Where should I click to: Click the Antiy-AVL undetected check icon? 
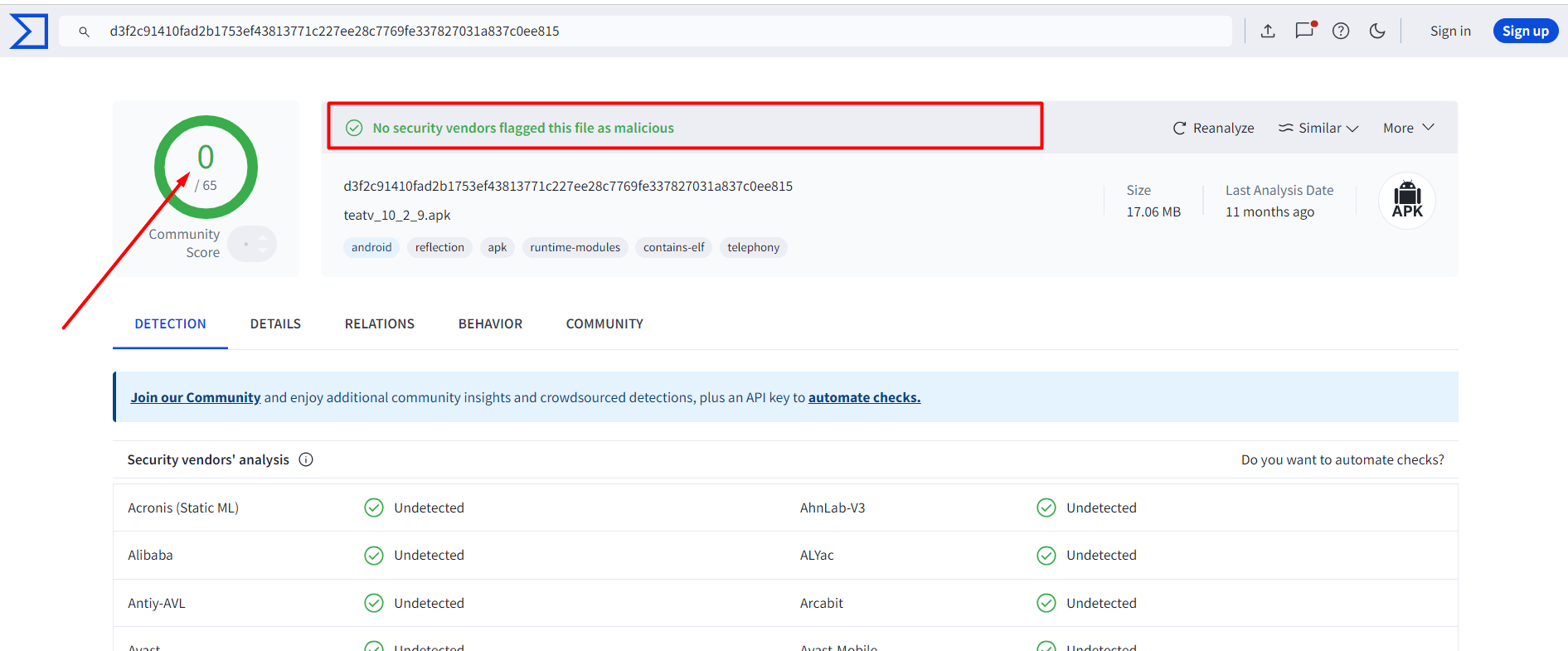click(x=374, y=603)
